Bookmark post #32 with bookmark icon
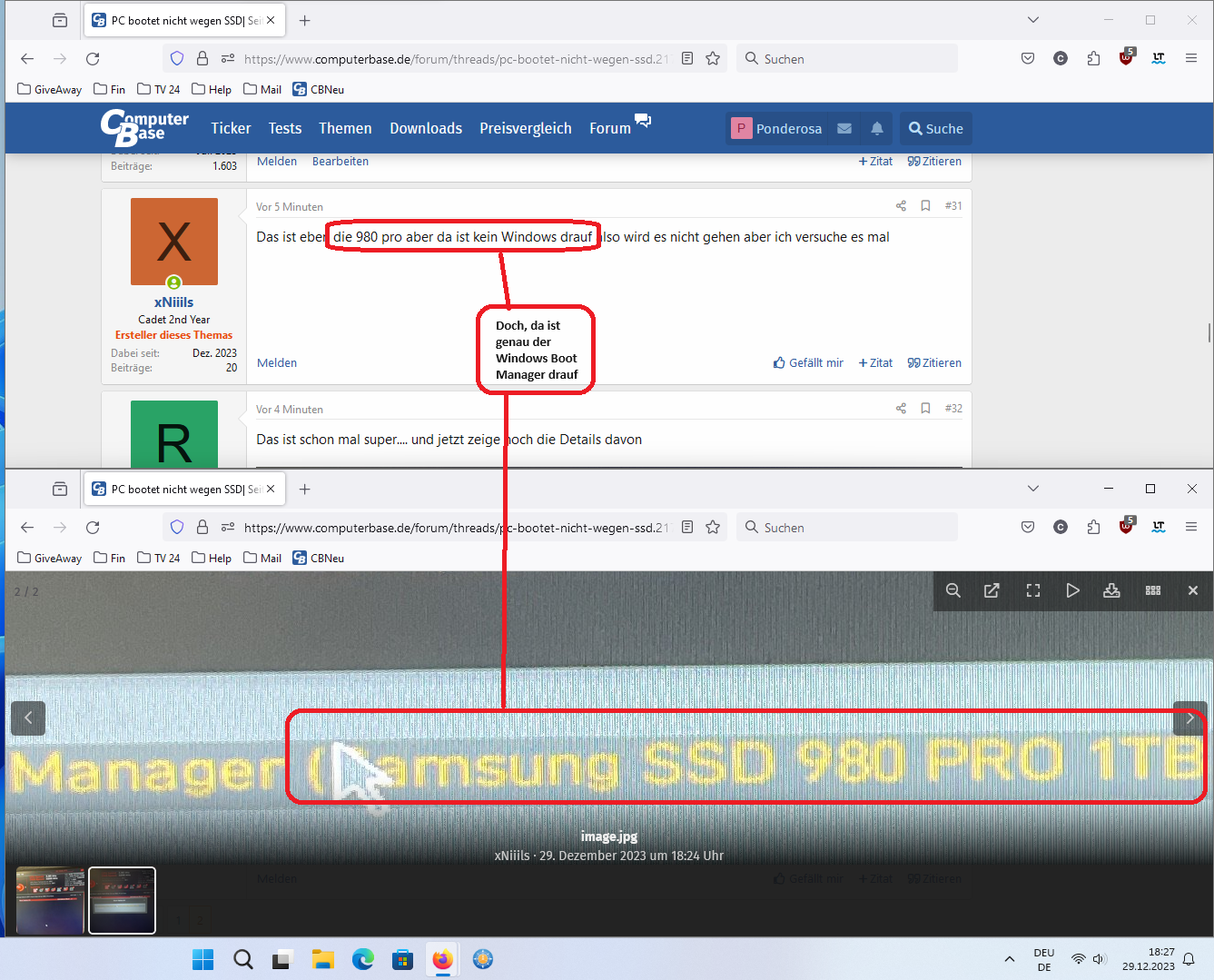This screenshot has height=980, width=1214. click(x=925, y=409)
